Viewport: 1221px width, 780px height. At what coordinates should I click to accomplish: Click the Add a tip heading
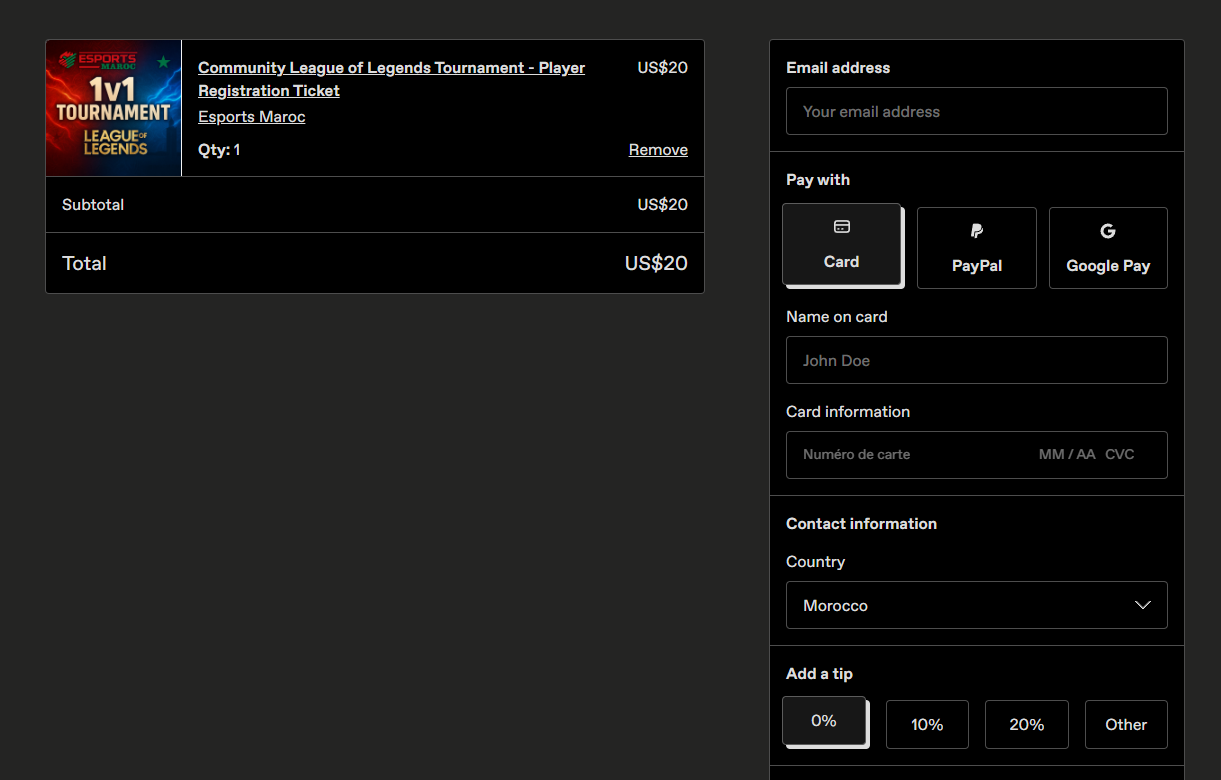click(x=819, y=673)
